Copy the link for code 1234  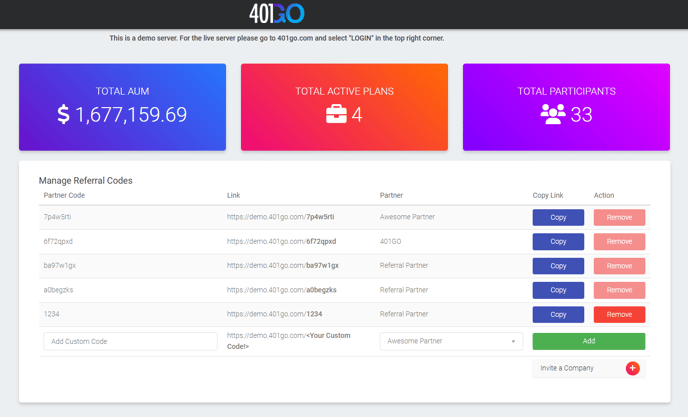pyautogui.click(x=558, y=314)
